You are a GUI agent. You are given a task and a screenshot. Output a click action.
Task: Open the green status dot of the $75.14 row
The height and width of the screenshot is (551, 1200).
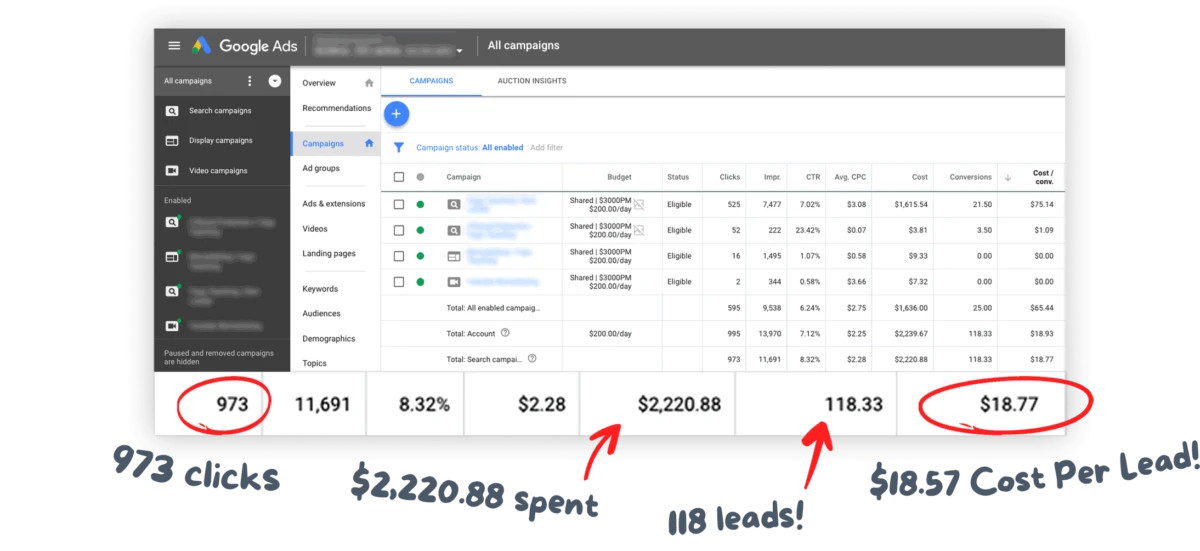pos(420,204)
